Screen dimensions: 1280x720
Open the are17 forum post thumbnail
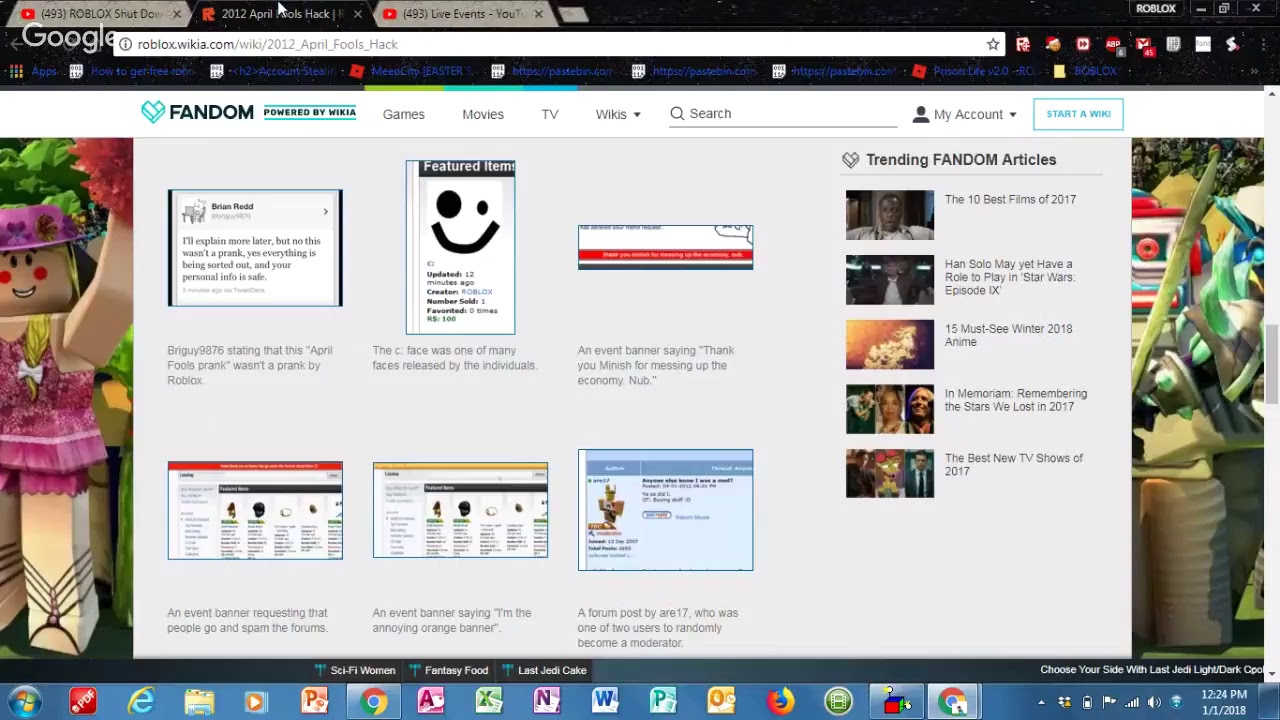(665, 510)
